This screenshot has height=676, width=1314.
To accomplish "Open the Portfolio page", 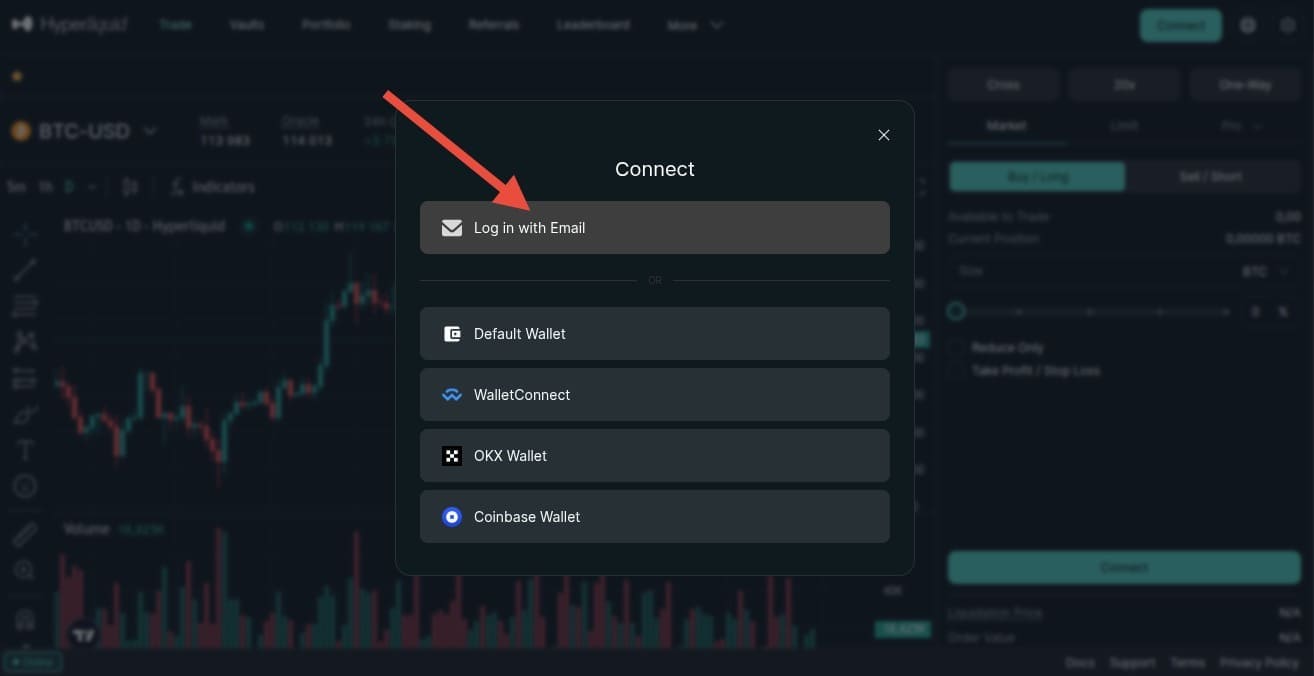I will point(326,24).
